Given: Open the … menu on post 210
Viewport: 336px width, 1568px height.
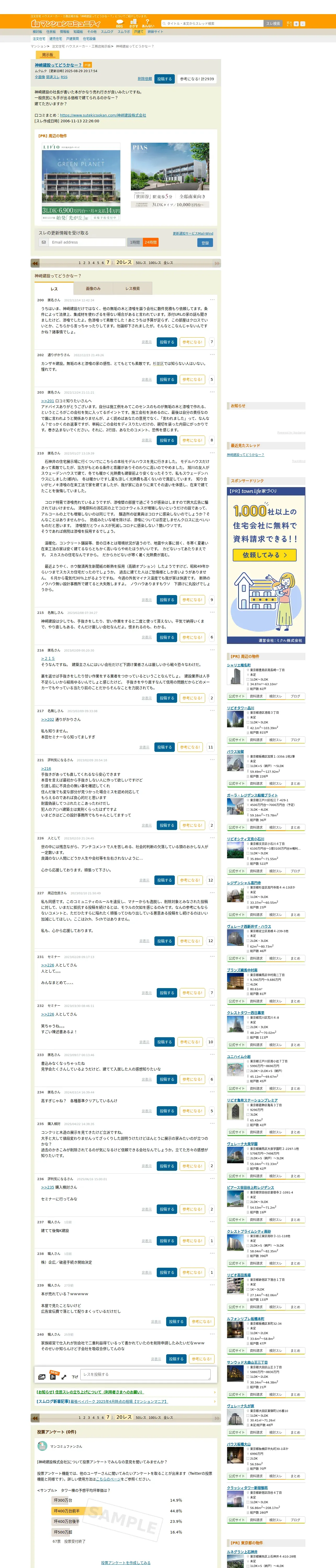Looking at the screenshot, I should tap(212, 453).
